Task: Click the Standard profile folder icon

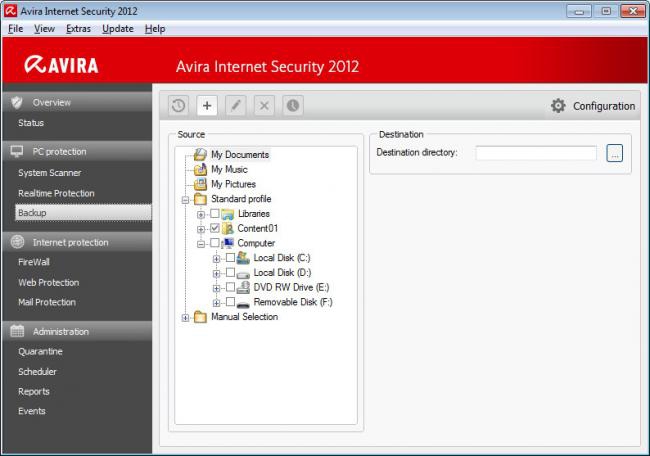Action: coord(200,199)
